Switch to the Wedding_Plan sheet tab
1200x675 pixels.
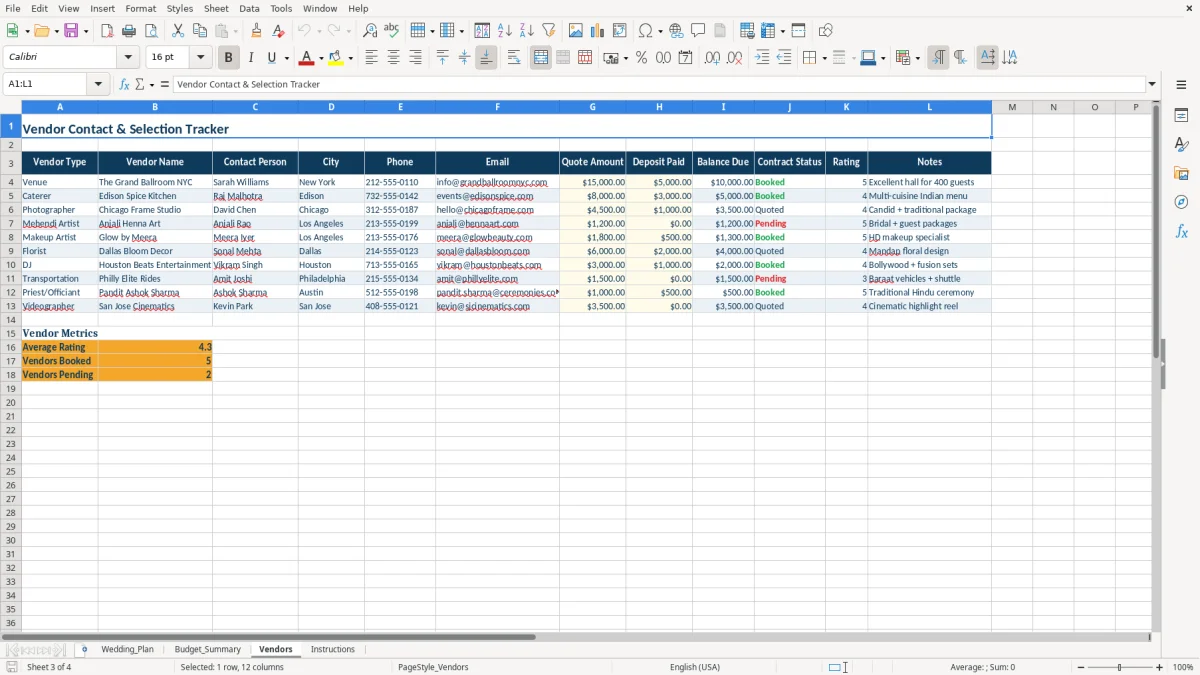click(x=127, y=649)
